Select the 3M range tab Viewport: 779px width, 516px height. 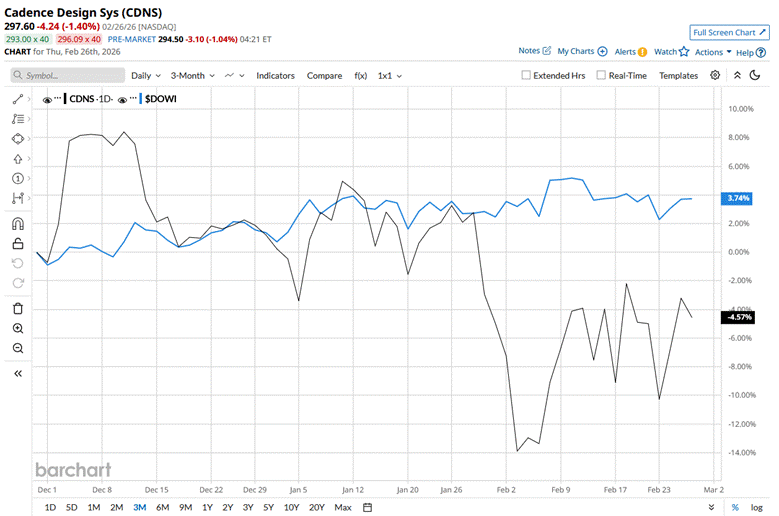point(140,508)
